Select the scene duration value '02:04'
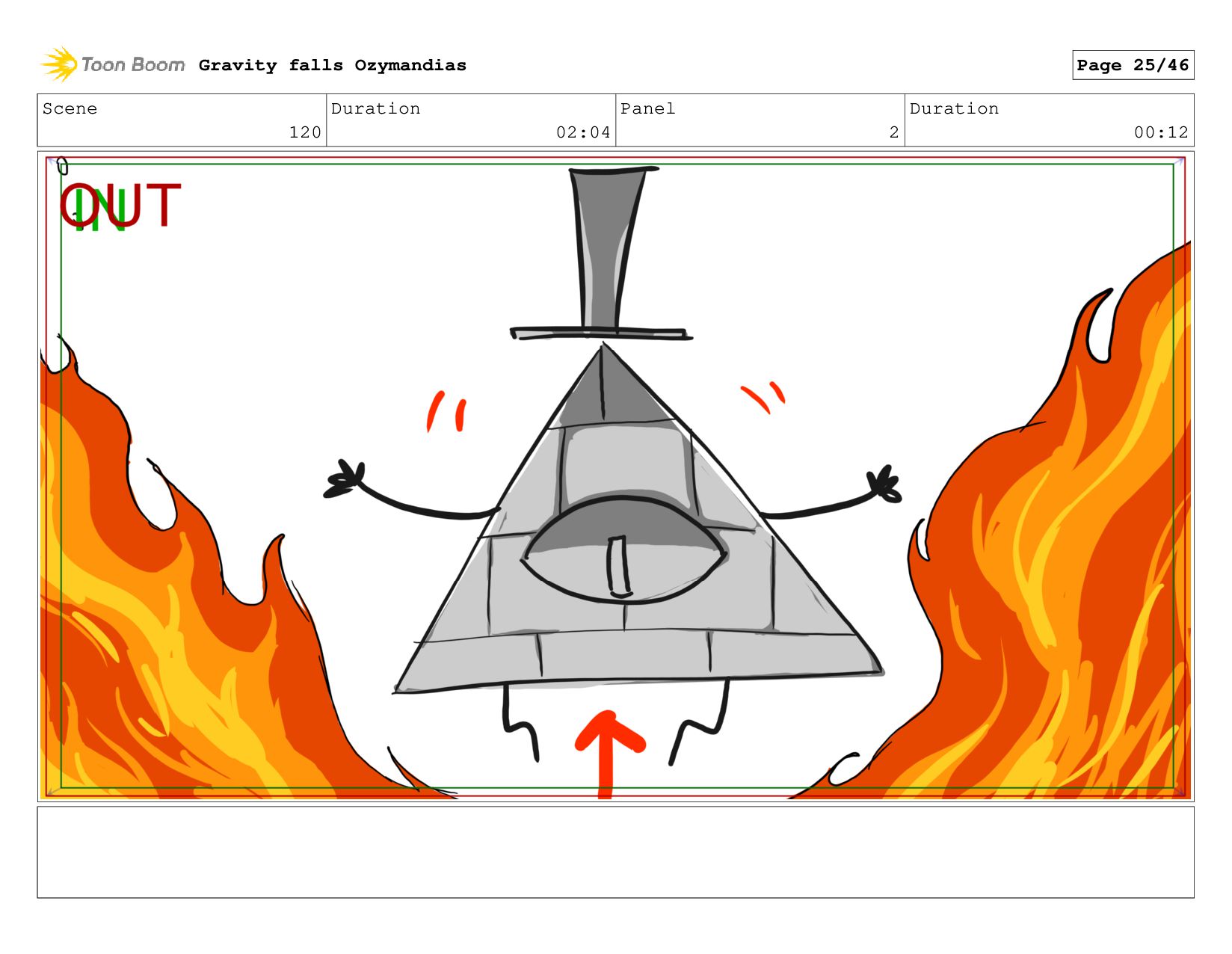 583,132
